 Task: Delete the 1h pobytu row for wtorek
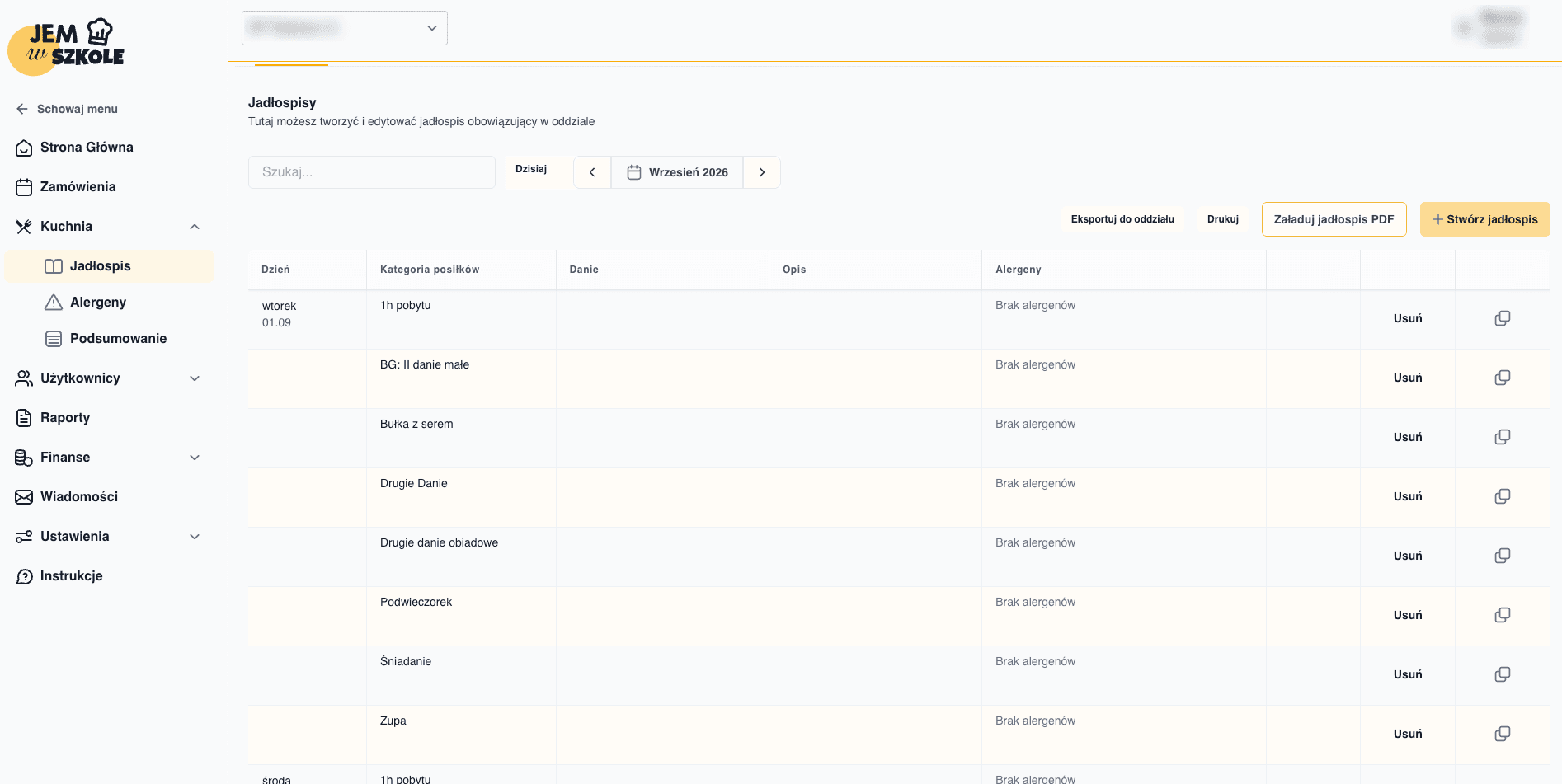coord(1408,318)
